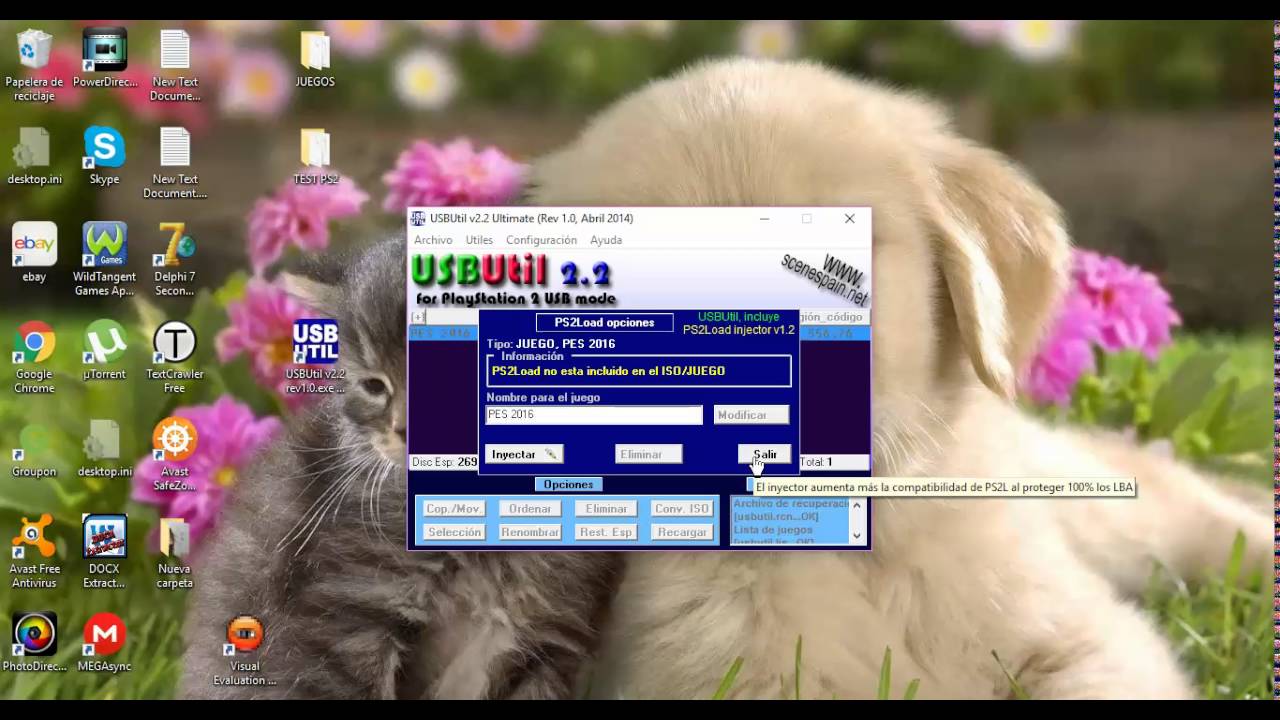The width and height of the screenshot is (1280, 720).
Task: Click the Renombrar button
Action: 530,532
